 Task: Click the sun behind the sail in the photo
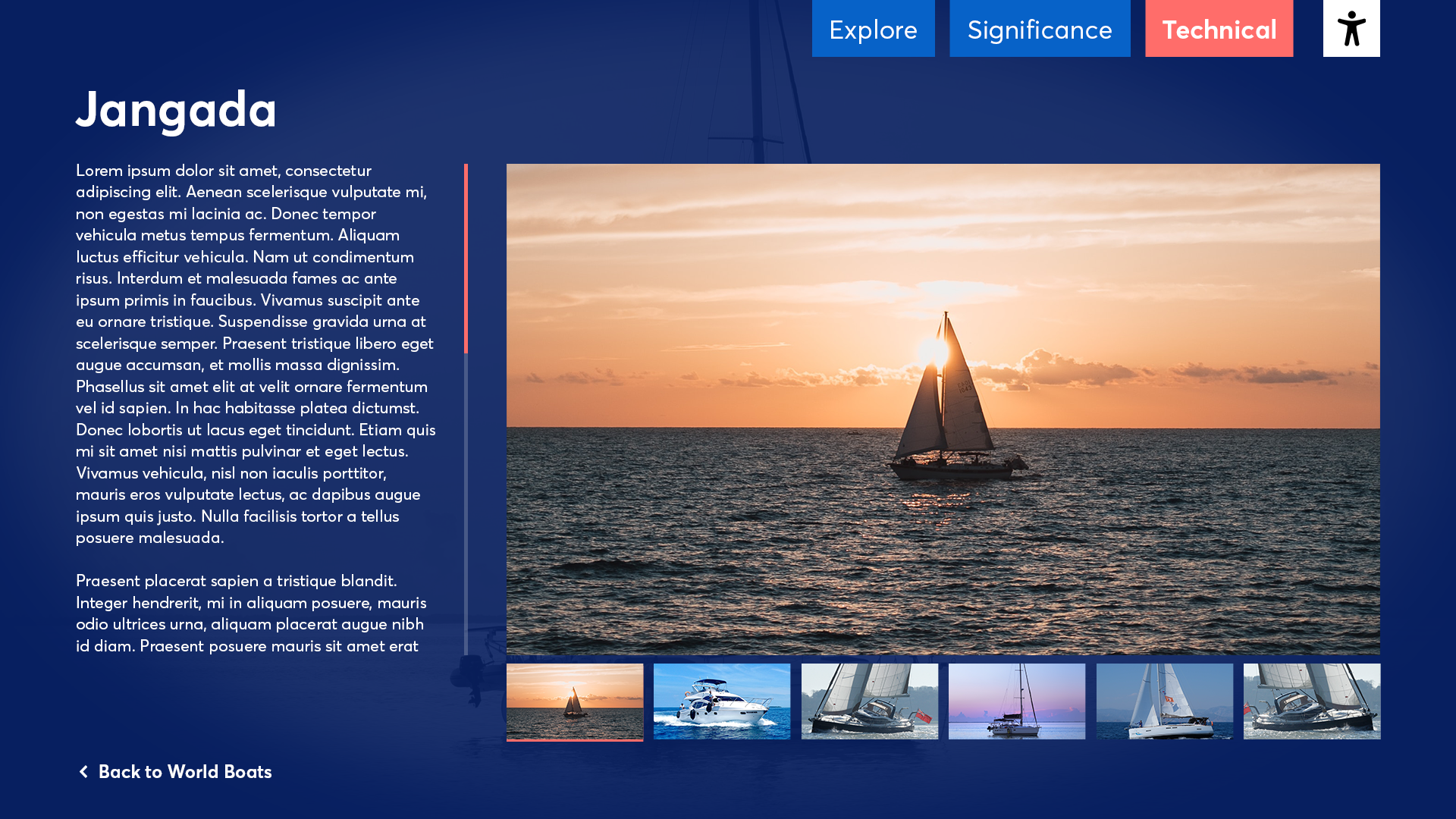933,352
